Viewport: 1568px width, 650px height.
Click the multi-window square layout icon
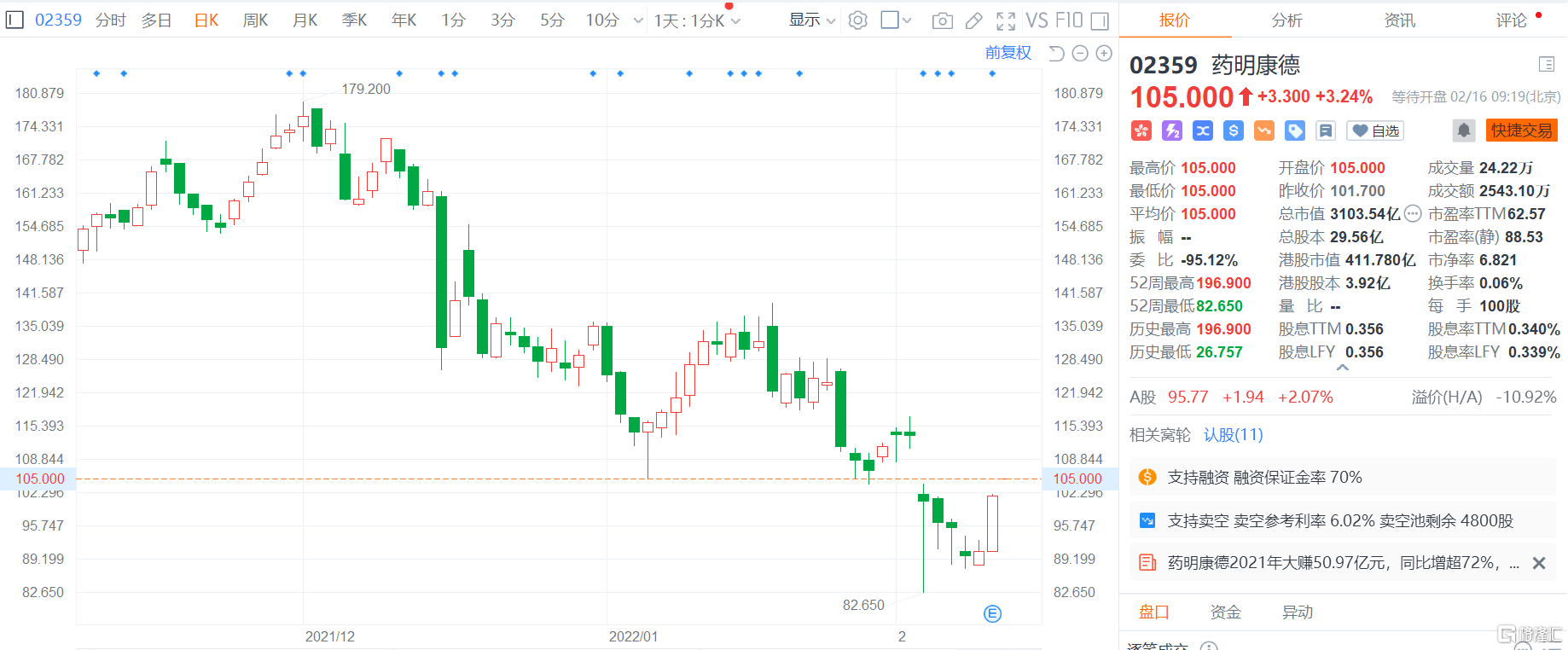tap(890, 20)
